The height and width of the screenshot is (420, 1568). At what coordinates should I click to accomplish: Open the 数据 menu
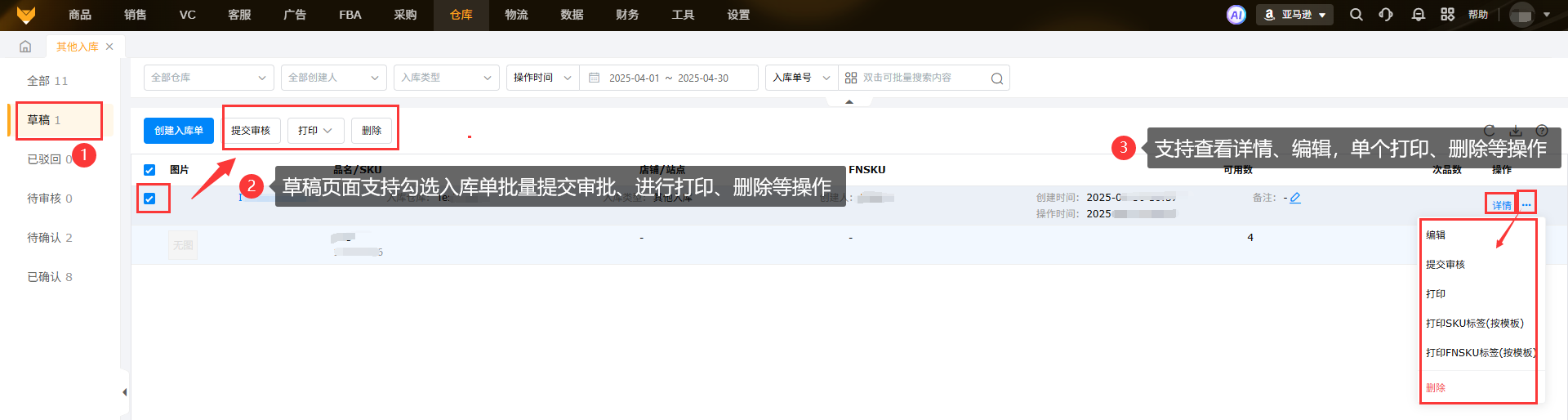572,15
